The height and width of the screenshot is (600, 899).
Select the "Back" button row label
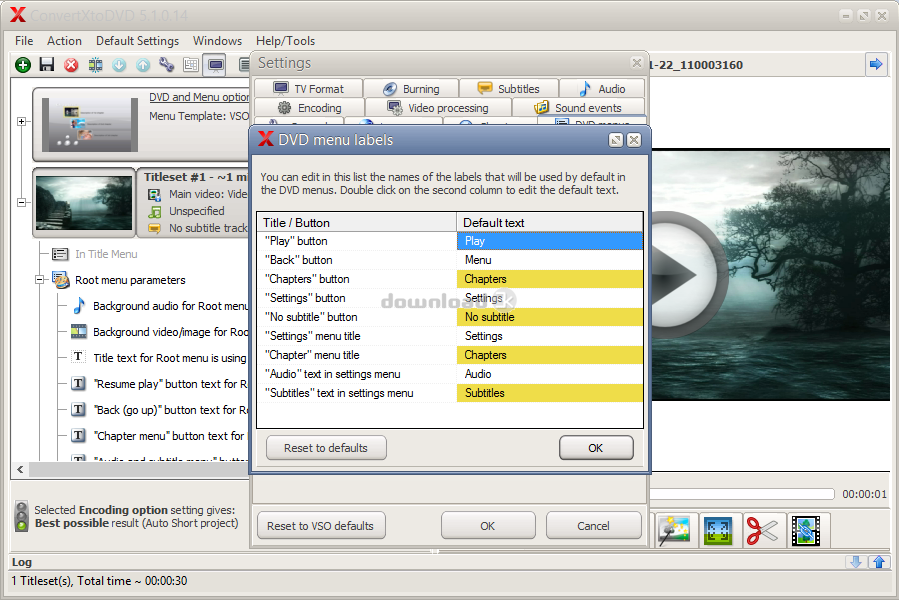(x=299, y=260)
